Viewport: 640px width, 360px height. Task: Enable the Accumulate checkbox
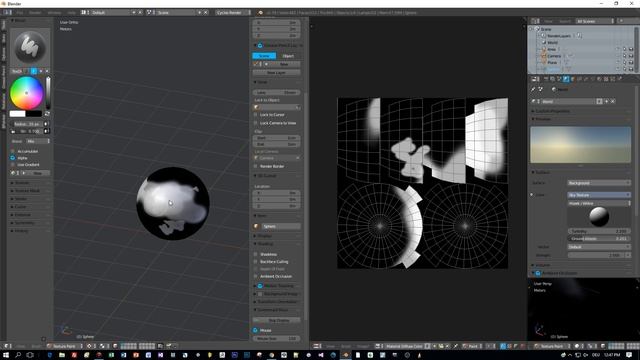(x=12, y=151)
